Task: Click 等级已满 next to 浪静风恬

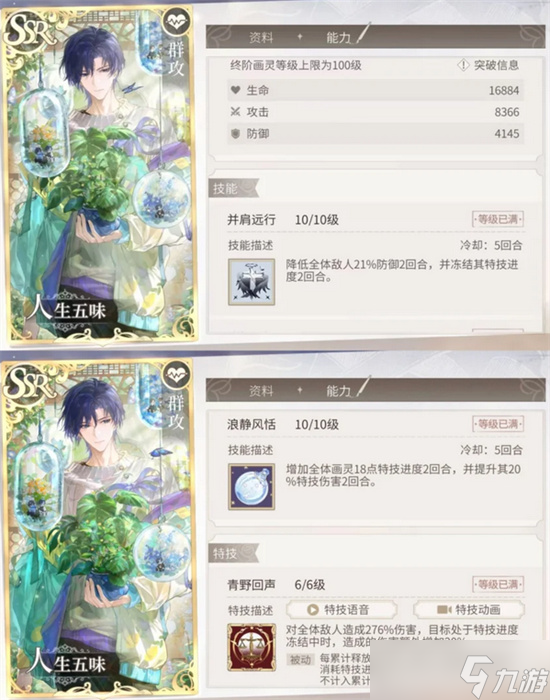Action: point(498,424)
